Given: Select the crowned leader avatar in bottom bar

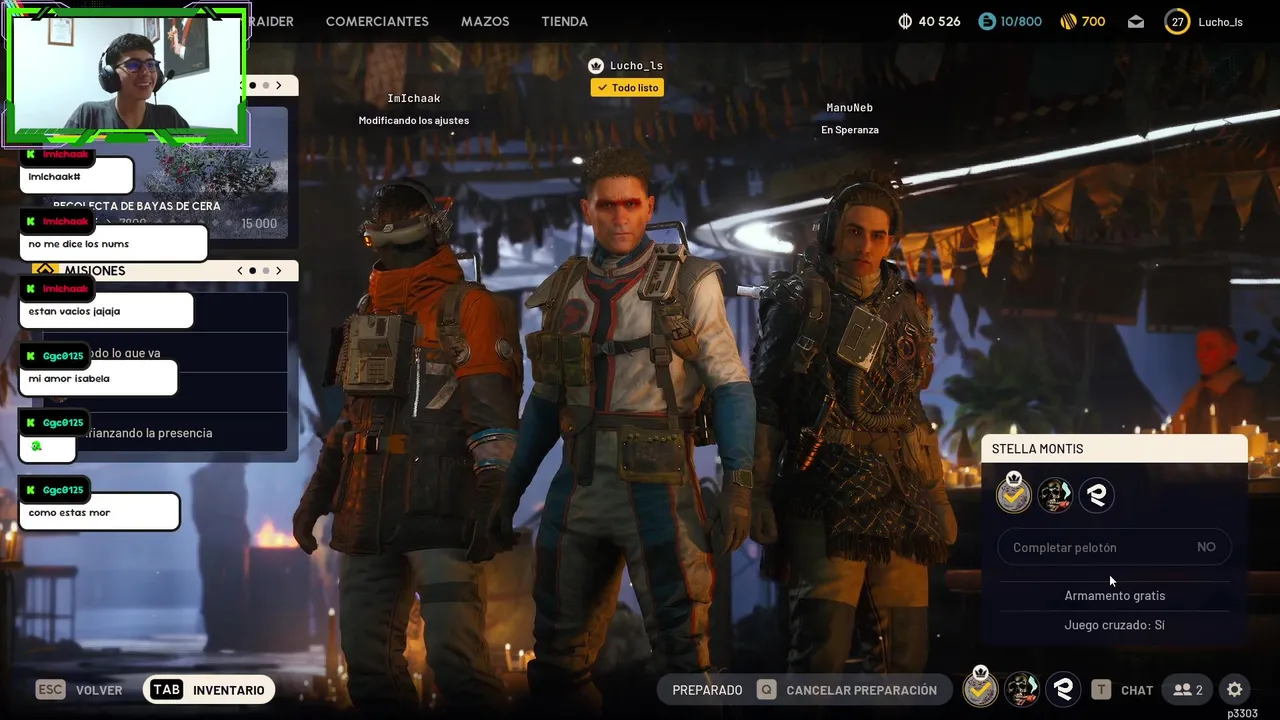Looking at the screenshot, I should 980,688.
